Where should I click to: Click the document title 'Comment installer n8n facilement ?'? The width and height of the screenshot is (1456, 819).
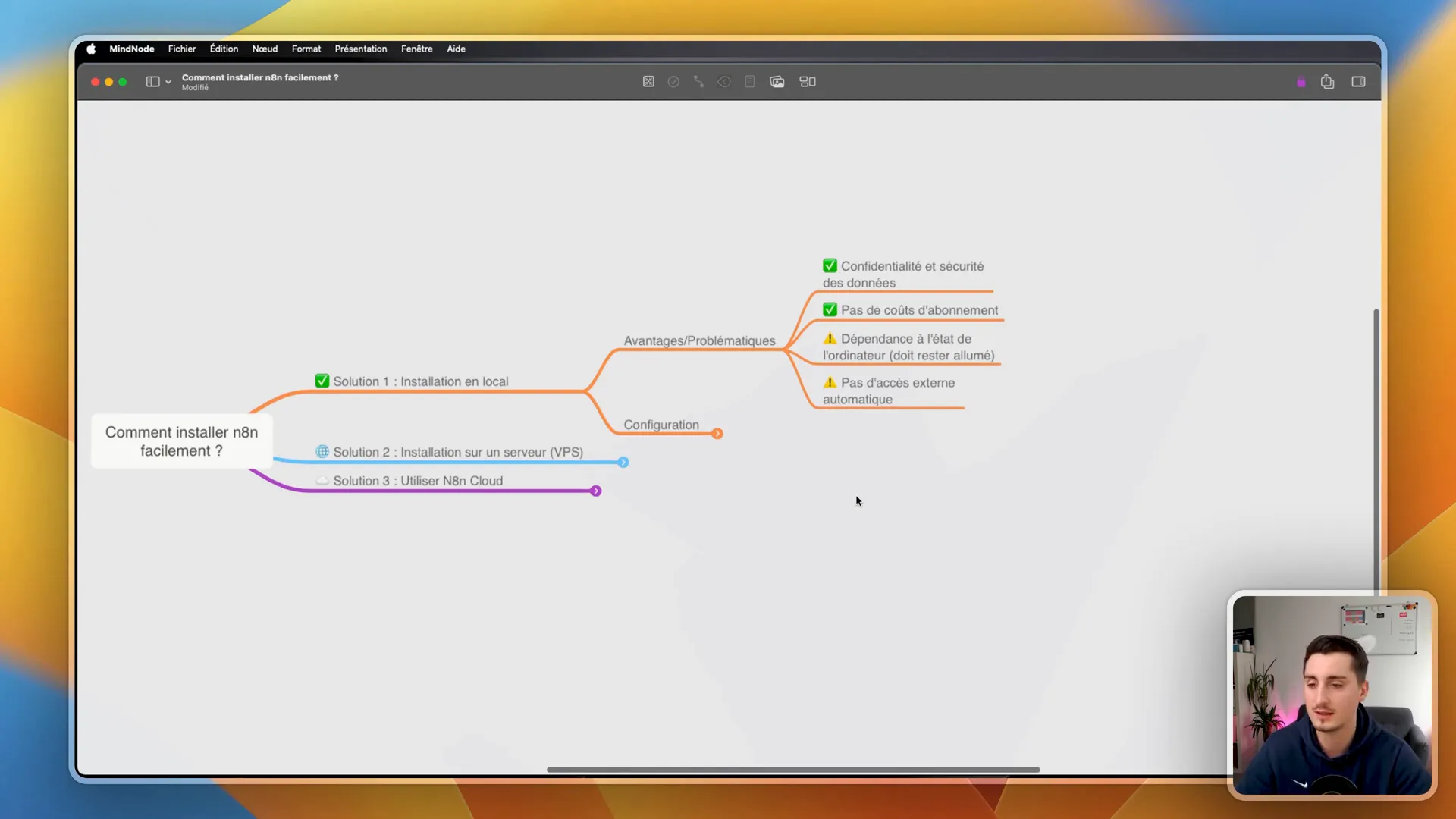(x=260, y=77)
